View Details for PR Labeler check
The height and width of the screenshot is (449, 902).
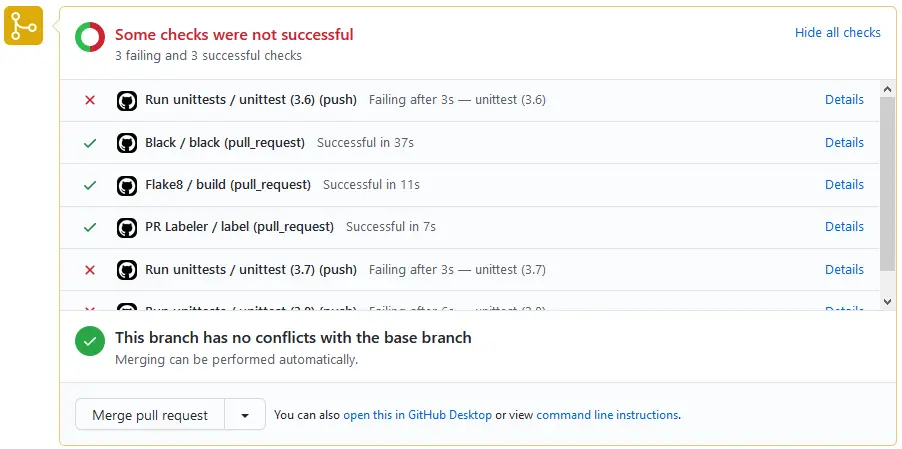[x=844, y=227]
